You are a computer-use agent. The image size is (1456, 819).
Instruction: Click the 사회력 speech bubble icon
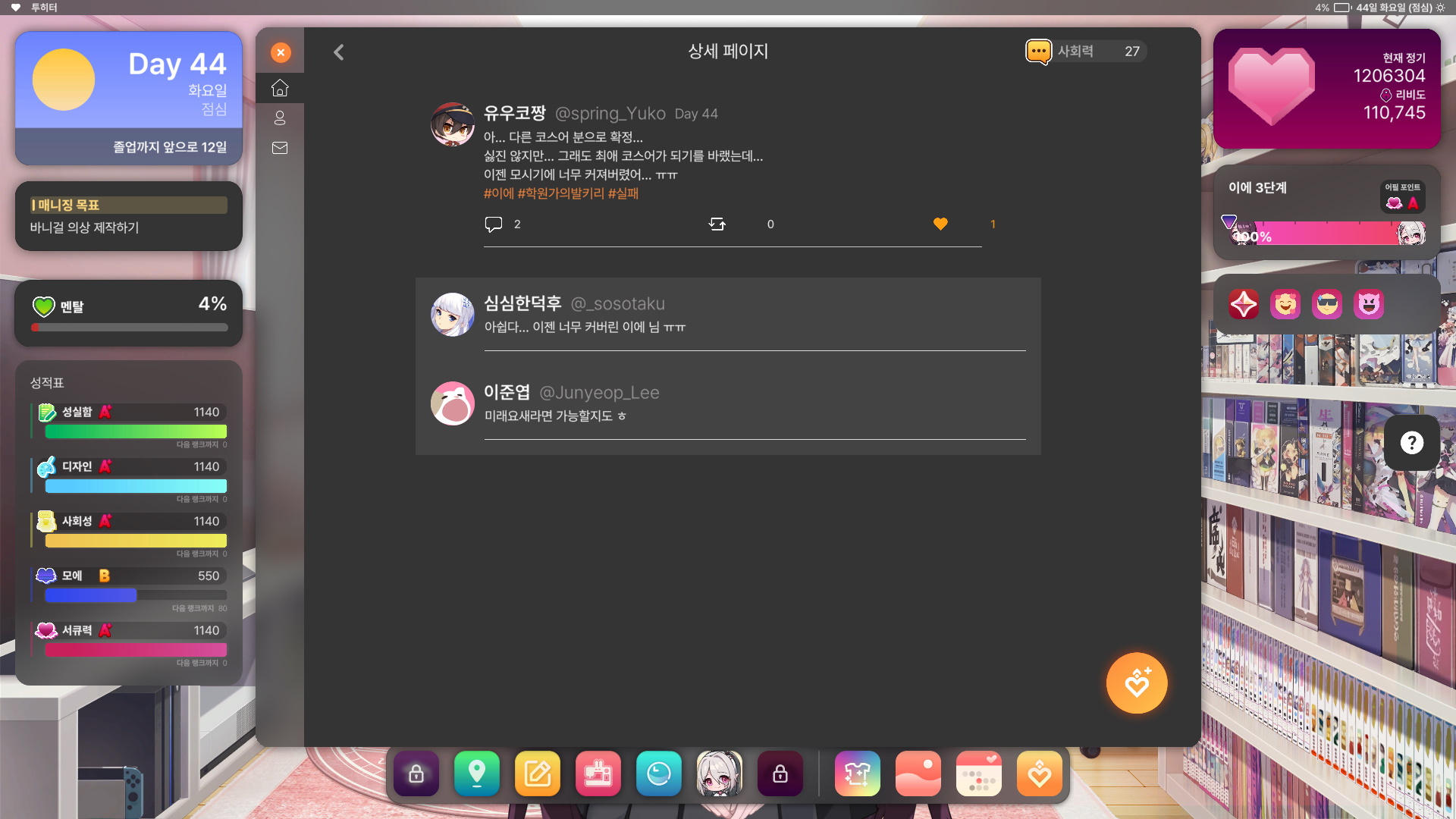pos(1038,52)
